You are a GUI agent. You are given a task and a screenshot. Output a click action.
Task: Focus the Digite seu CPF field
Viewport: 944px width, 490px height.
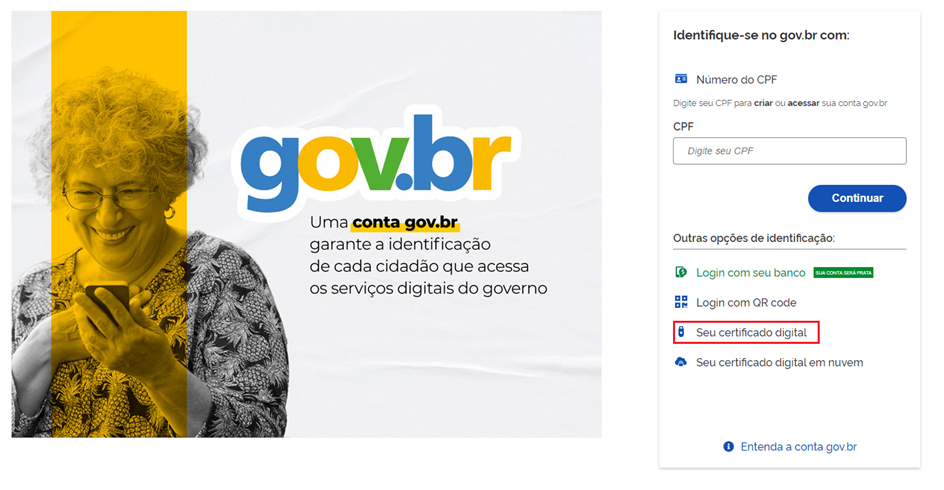789,151
